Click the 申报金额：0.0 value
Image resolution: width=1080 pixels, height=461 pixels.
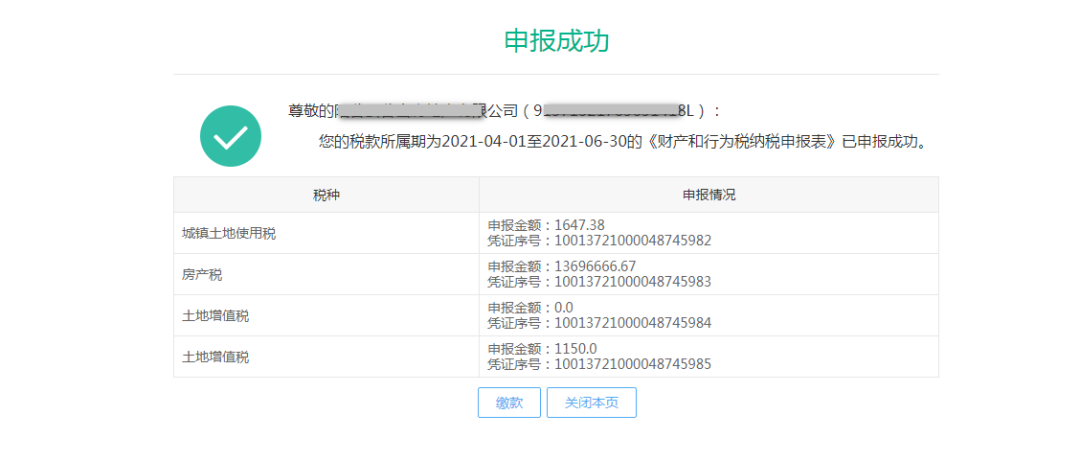[530, 308]
